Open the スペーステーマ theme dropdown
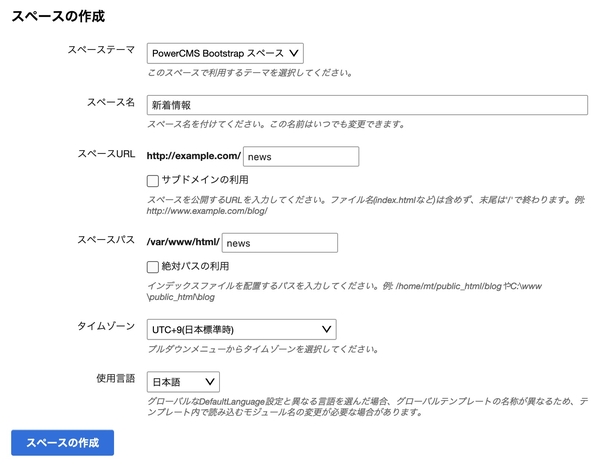This screenshot has width=600, height=465. (225, 53)
